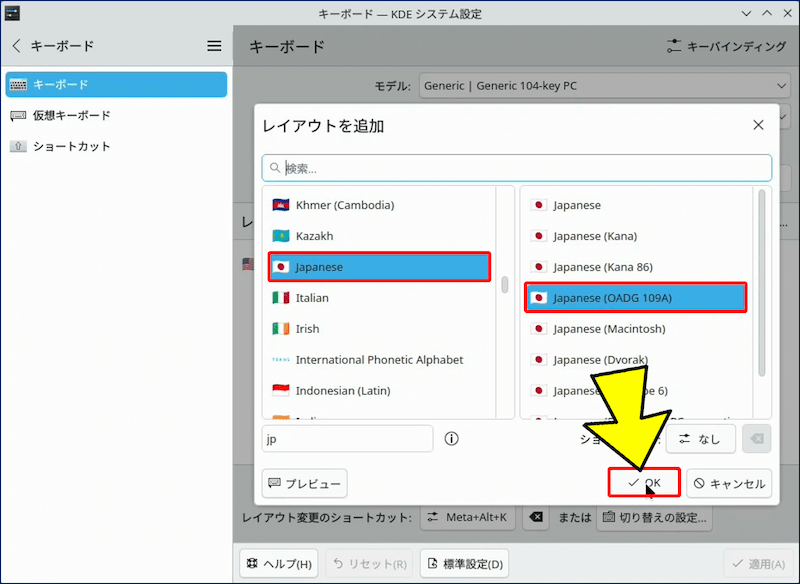The height and width of the screenshot is (584, 800).
Task: Click the clear icon next to Meta+Alt+K
Action: pyautogui.click(x=536, y=517)
